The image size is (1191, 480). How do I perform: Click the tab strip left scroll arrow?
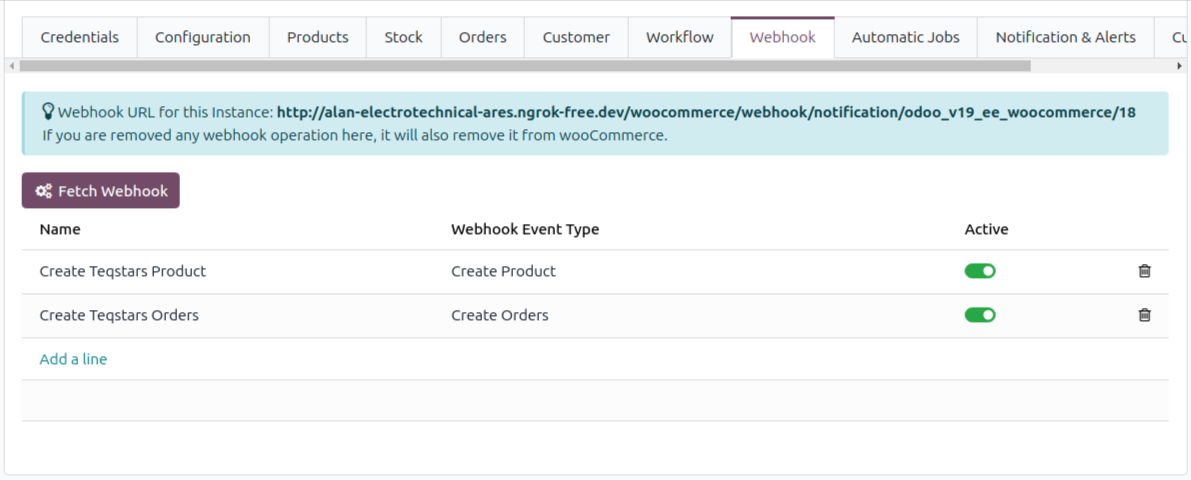point(11,66)
